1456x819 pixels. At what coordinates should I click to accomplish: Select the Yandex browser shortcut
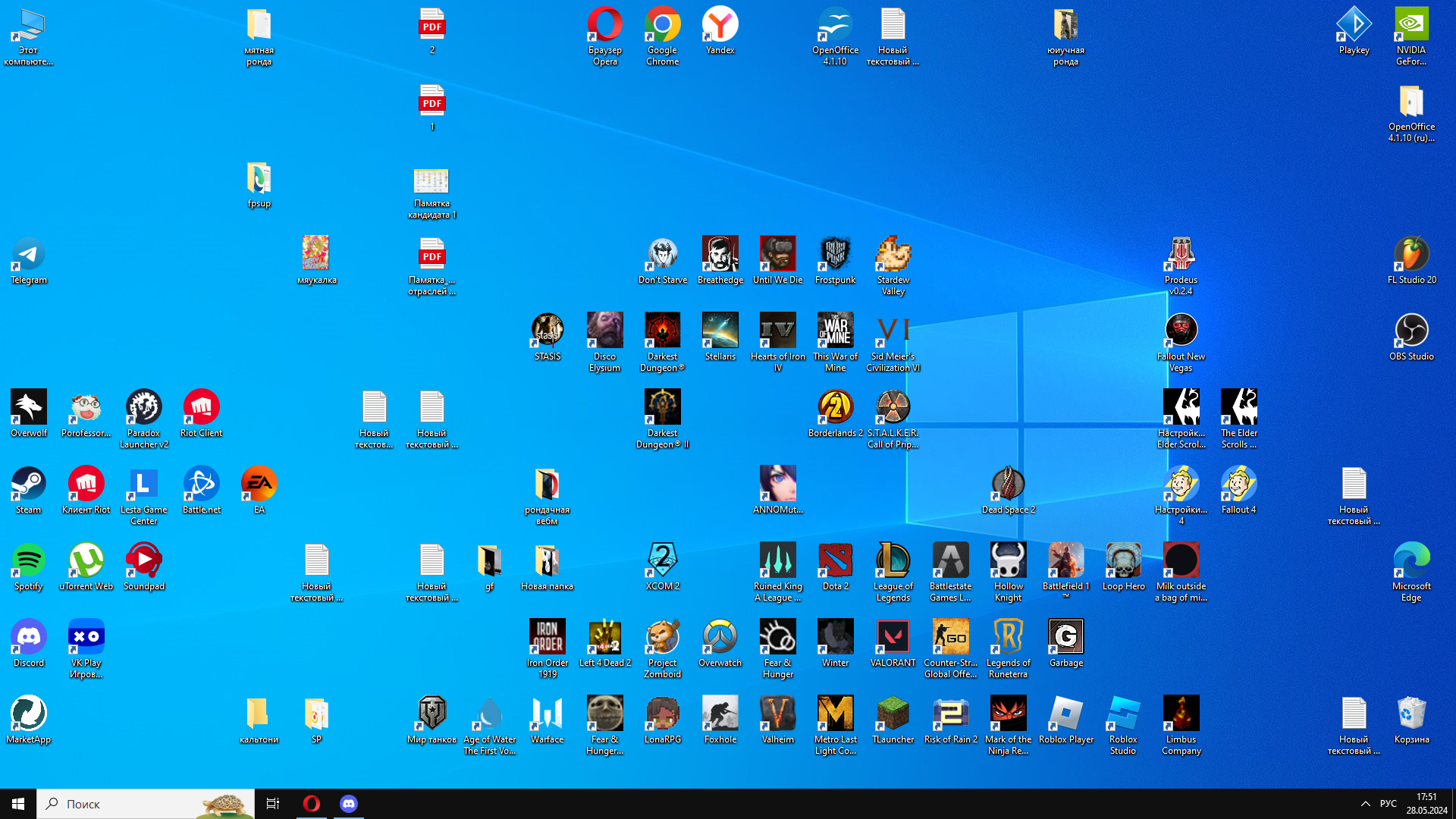point(720,30)
